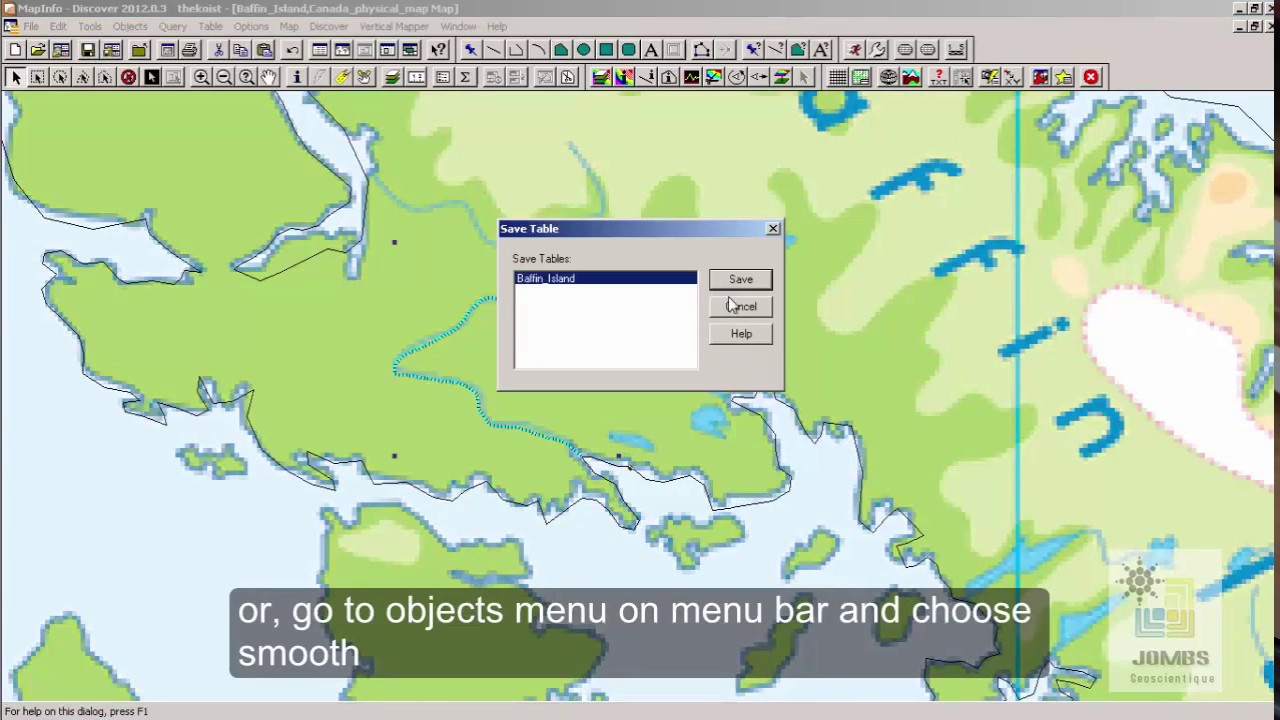
Task: Select Baffin_Island in Save Tables list
Action: coord(605,278)
